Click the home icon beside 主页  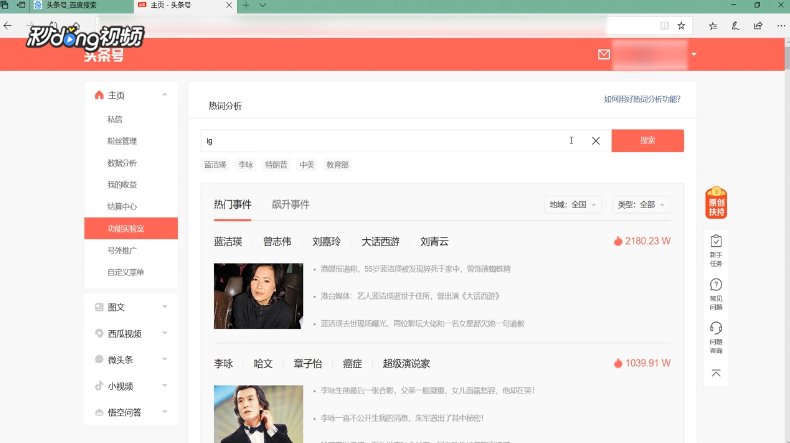pyautogui.click(x=99, y=95)
